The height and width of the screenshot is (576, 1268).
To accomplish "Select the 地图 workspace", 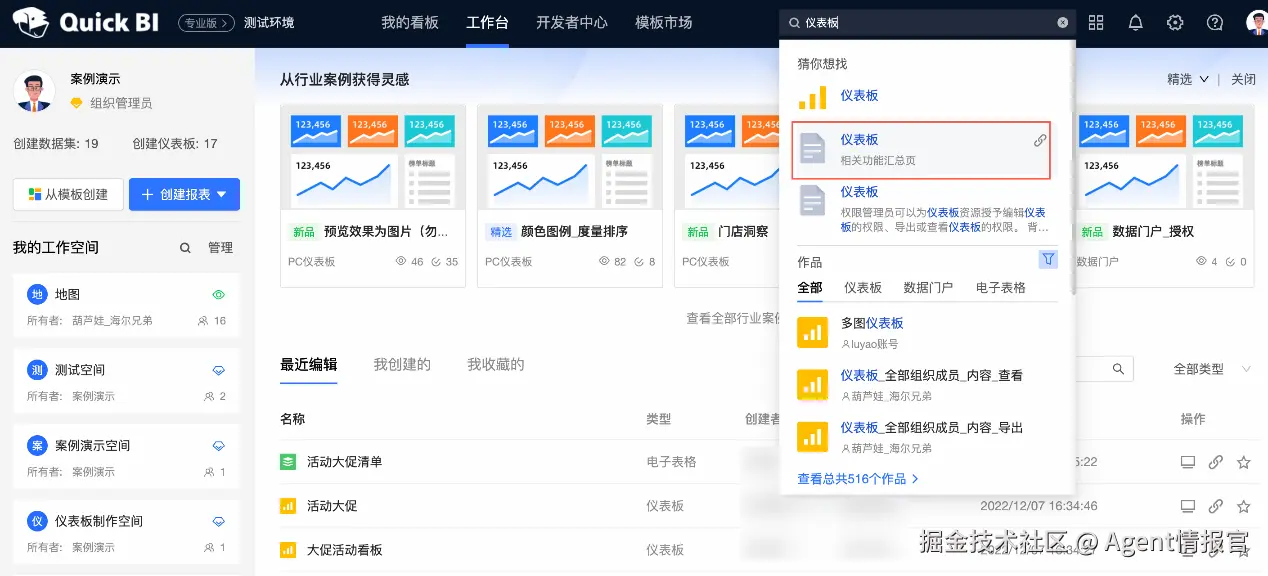I will [x=126, y=307].
